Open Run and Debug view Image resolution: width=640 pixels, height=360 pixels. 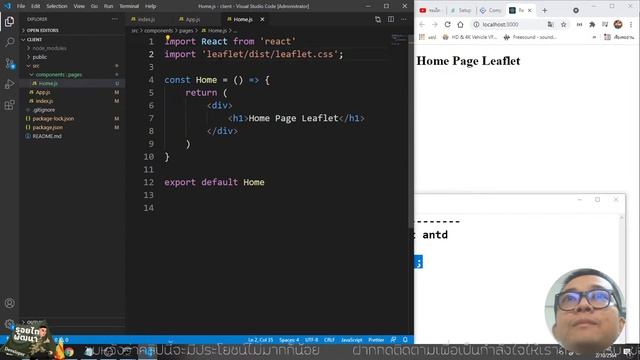[9, 84]
